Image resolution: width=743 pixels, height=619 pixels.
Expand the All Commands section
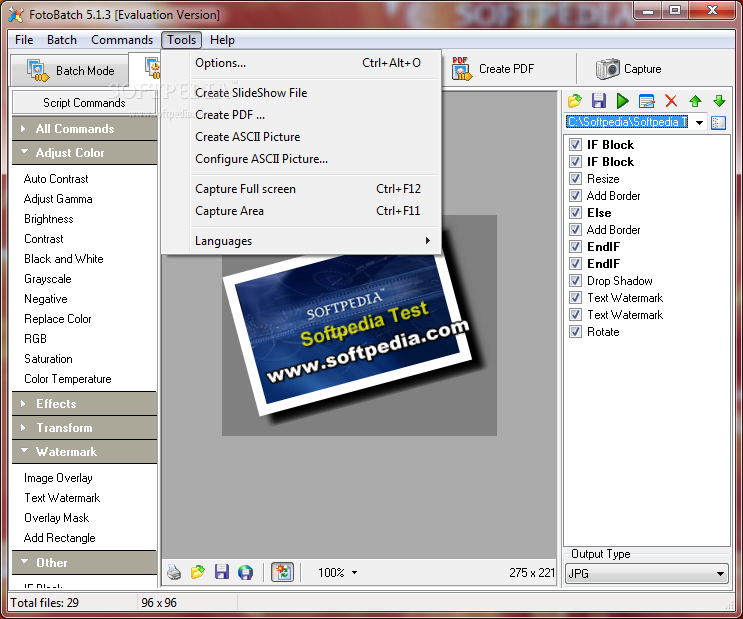point(84,128)
